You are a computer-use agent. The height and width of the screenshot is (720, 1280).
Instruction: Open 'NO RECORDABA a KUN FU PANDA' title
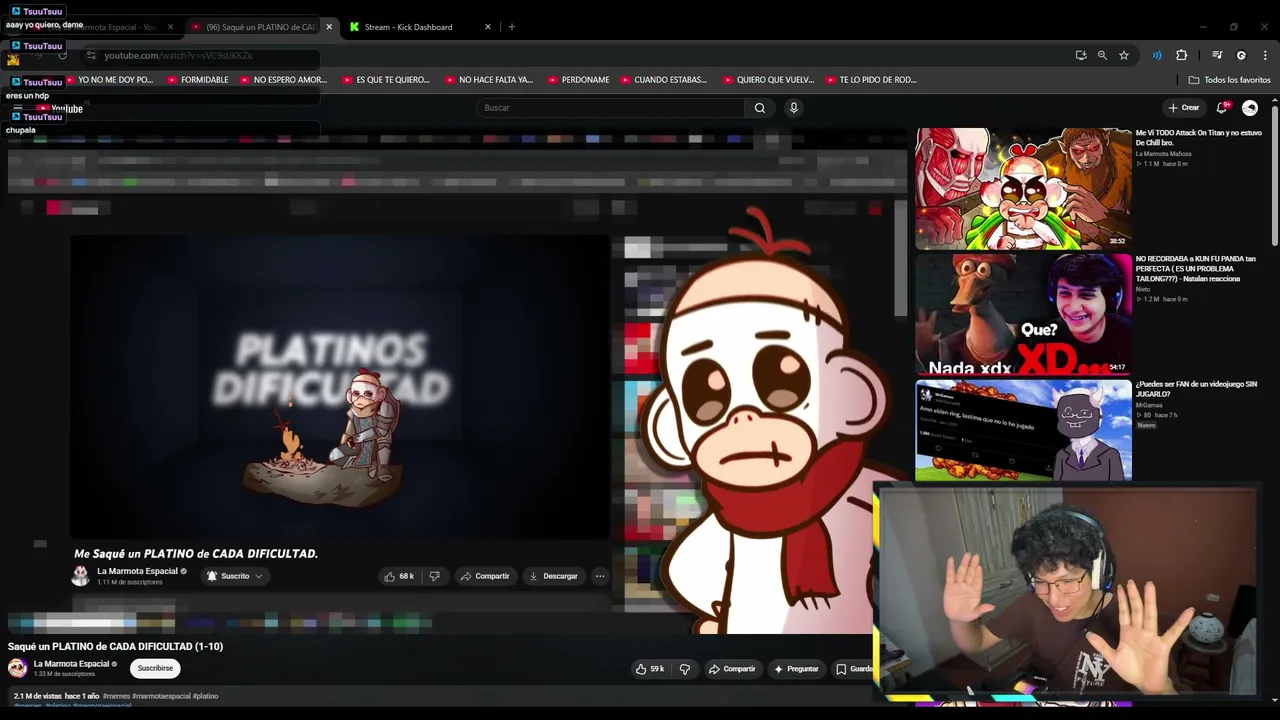point(1195,268)
